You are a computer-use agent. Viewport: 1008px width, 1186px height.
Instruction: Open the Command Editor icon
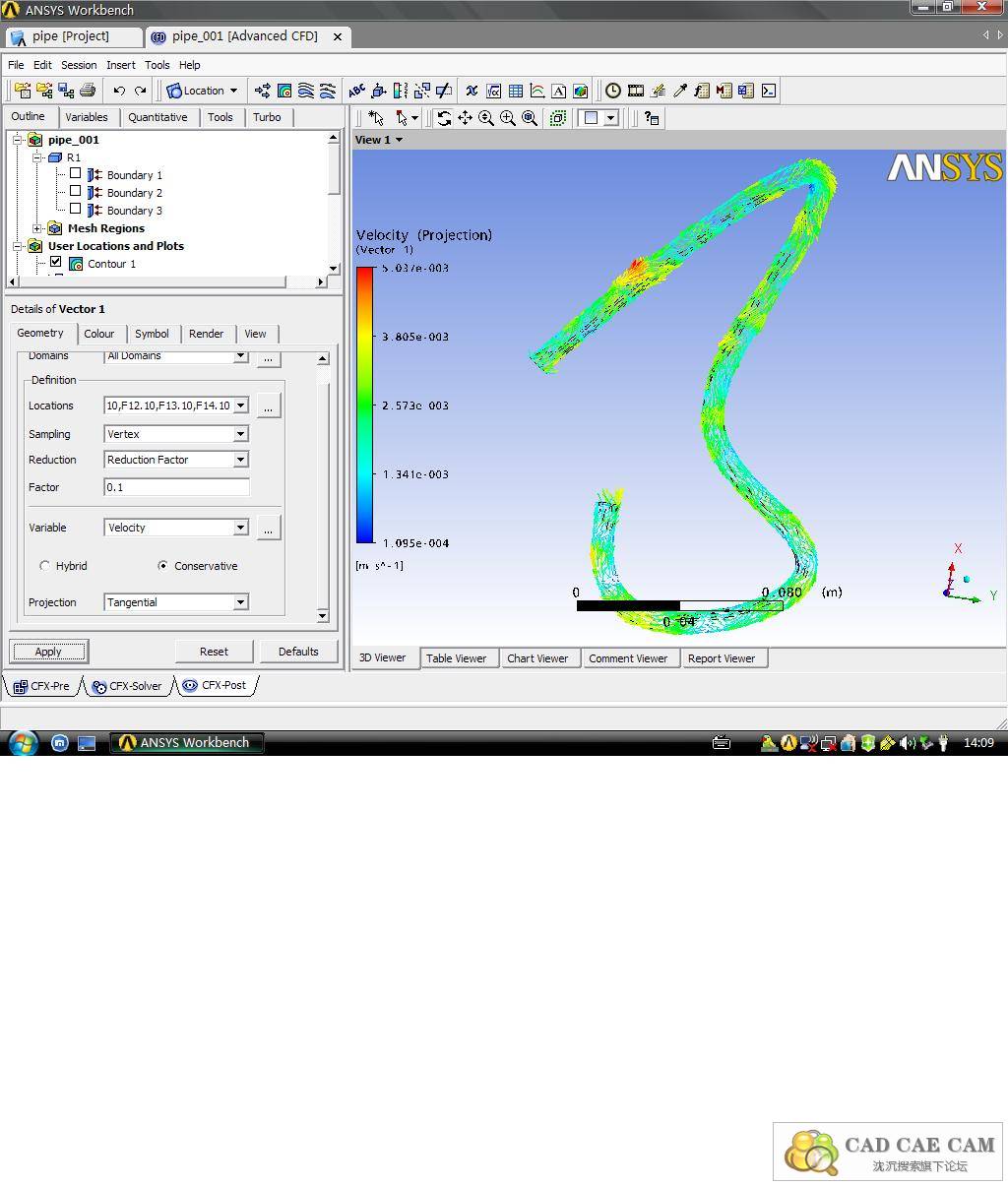(769, 91)
